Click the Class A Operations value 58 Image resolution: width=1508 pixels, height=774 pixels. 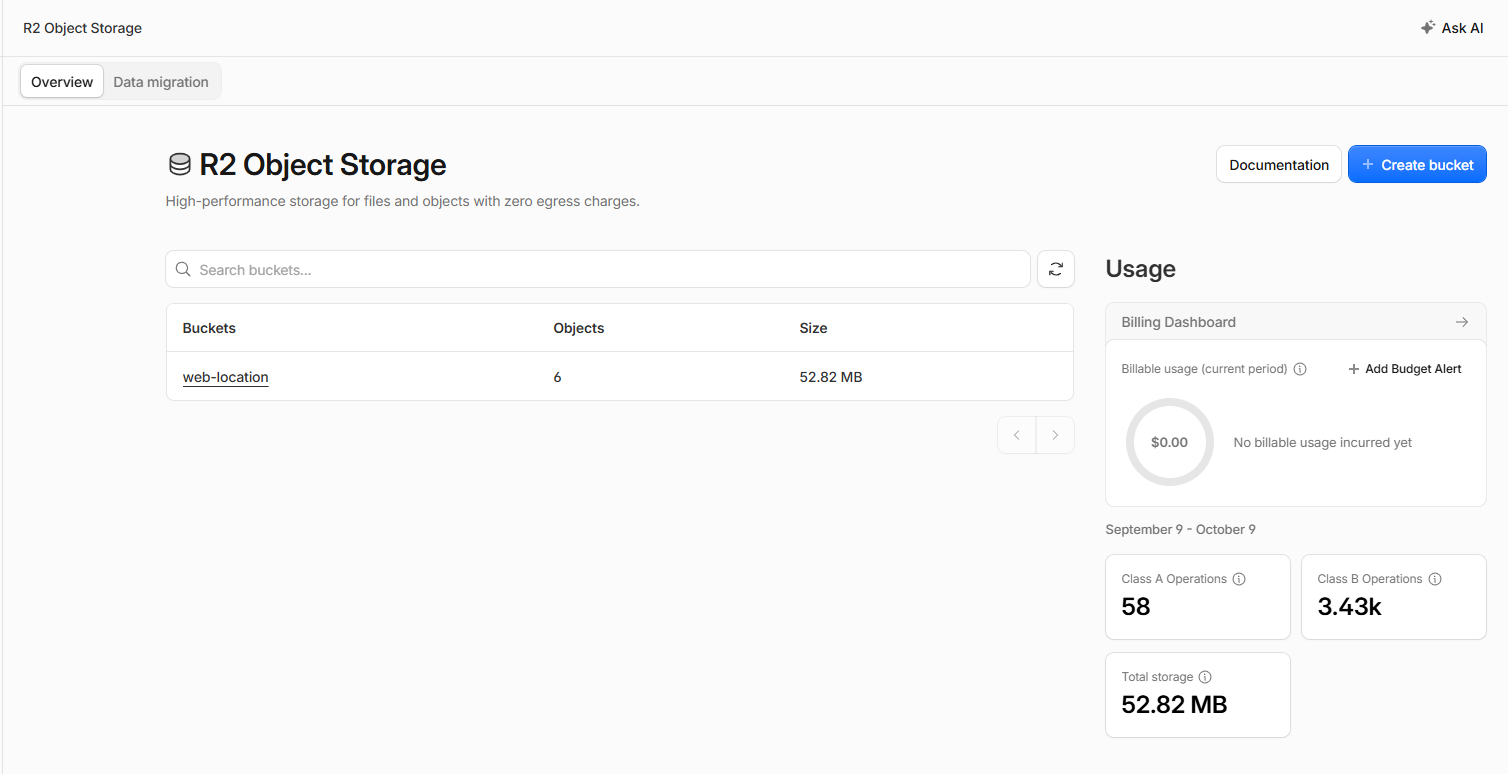pos(1136,607)
